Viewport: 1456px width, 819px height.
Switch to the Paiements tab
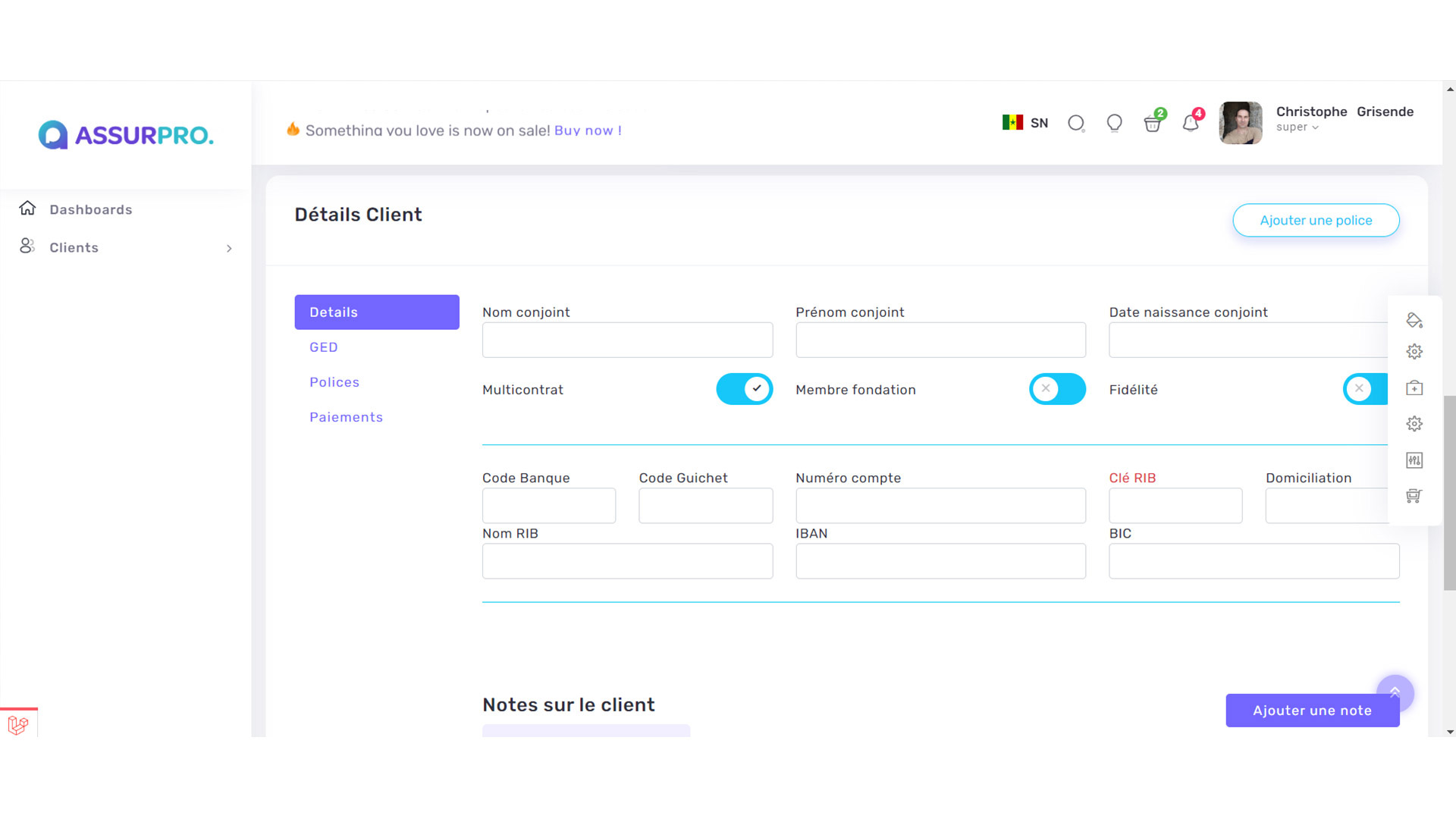346,417
